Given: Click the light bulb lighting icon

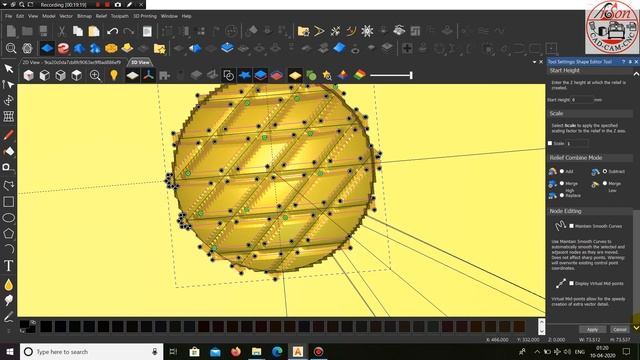Looking at the screenshot, I should (114, 75).
